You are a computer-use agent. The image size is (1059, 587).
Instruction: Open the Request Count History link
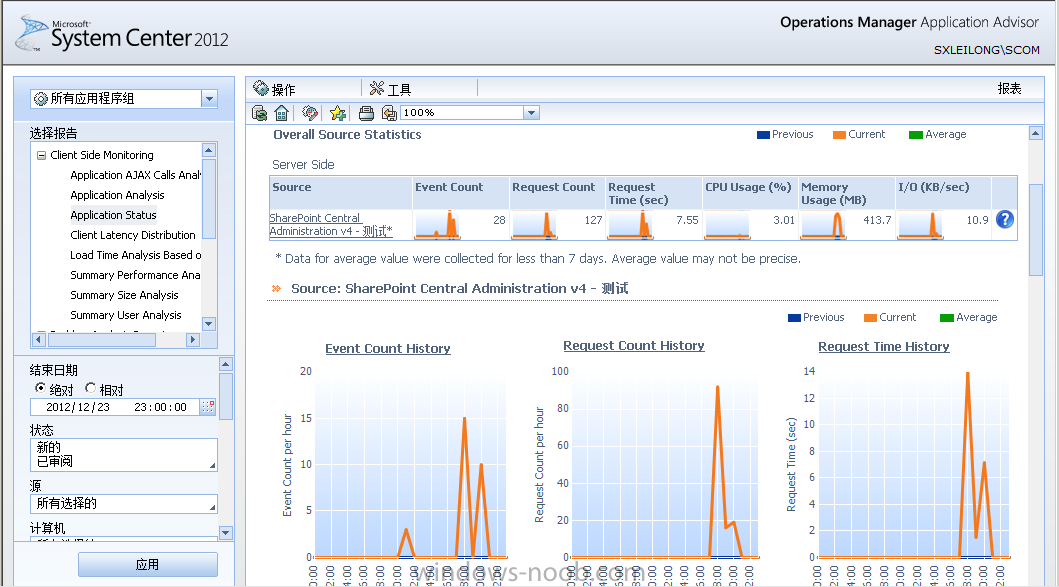pos(634,346)
